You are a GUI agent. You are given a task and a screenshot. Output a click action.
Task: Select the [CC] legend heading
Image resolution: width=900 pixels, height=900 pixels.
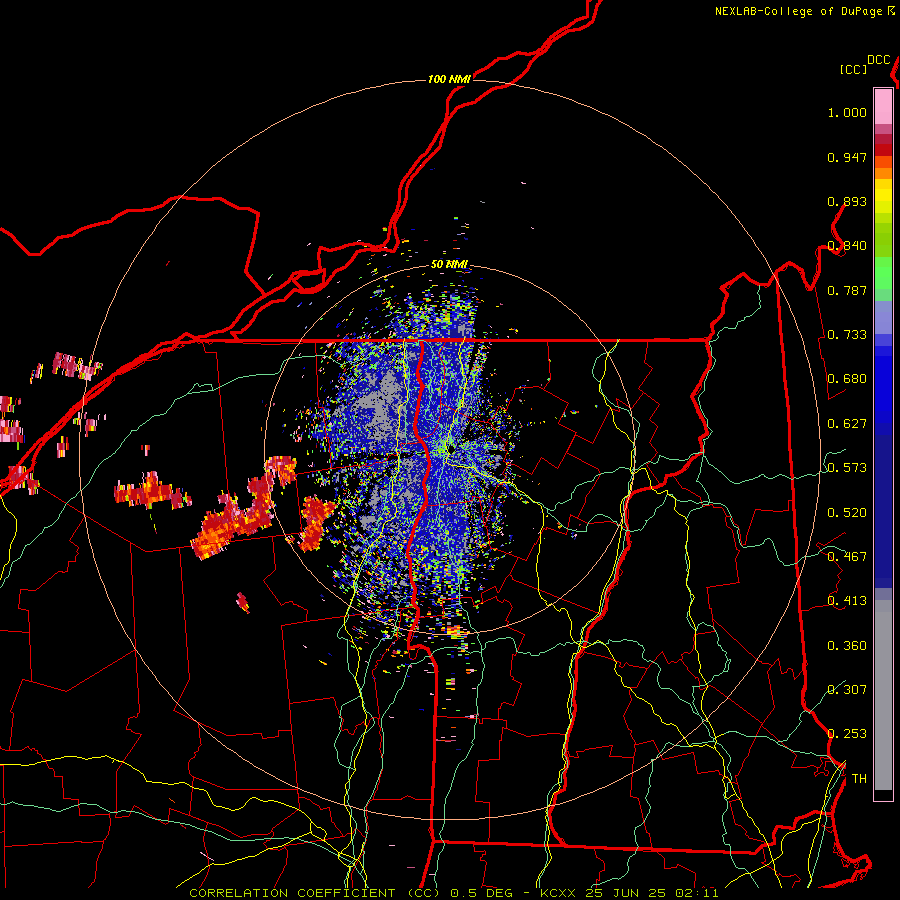[x=853, y=69]
